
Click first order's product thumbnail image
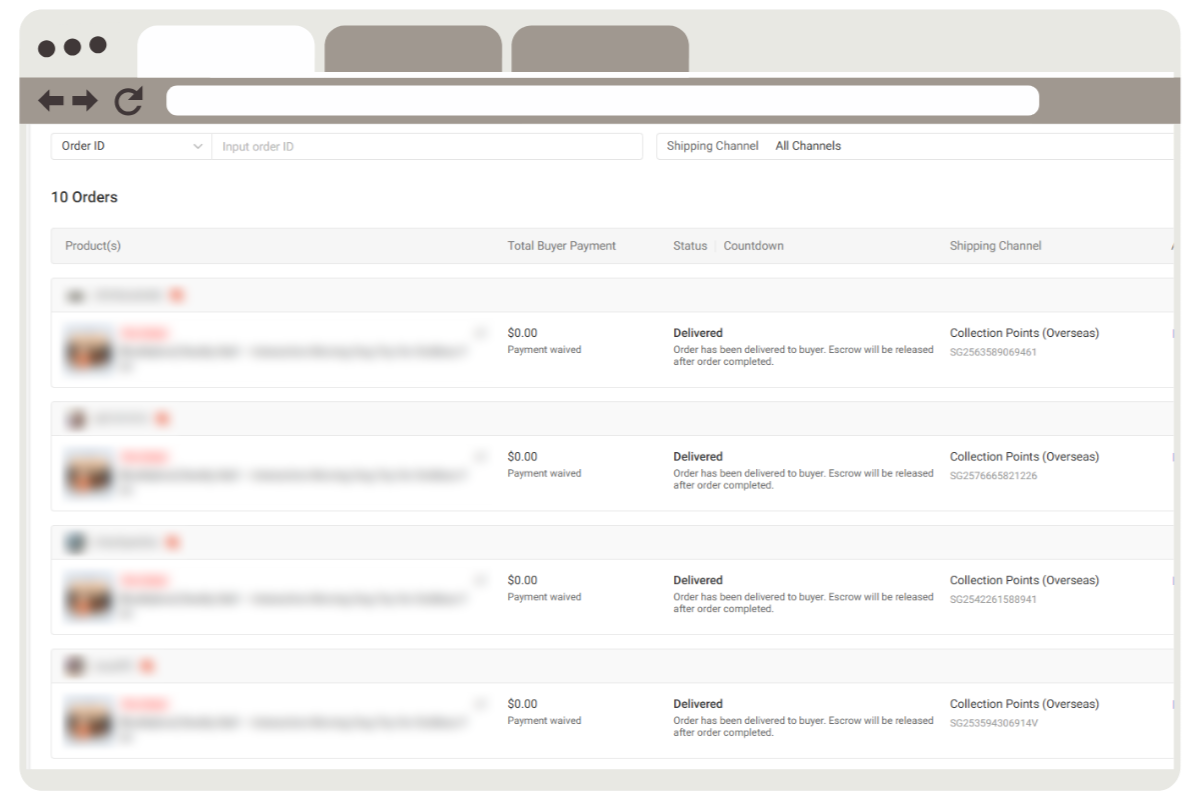[x=89, y=351]
